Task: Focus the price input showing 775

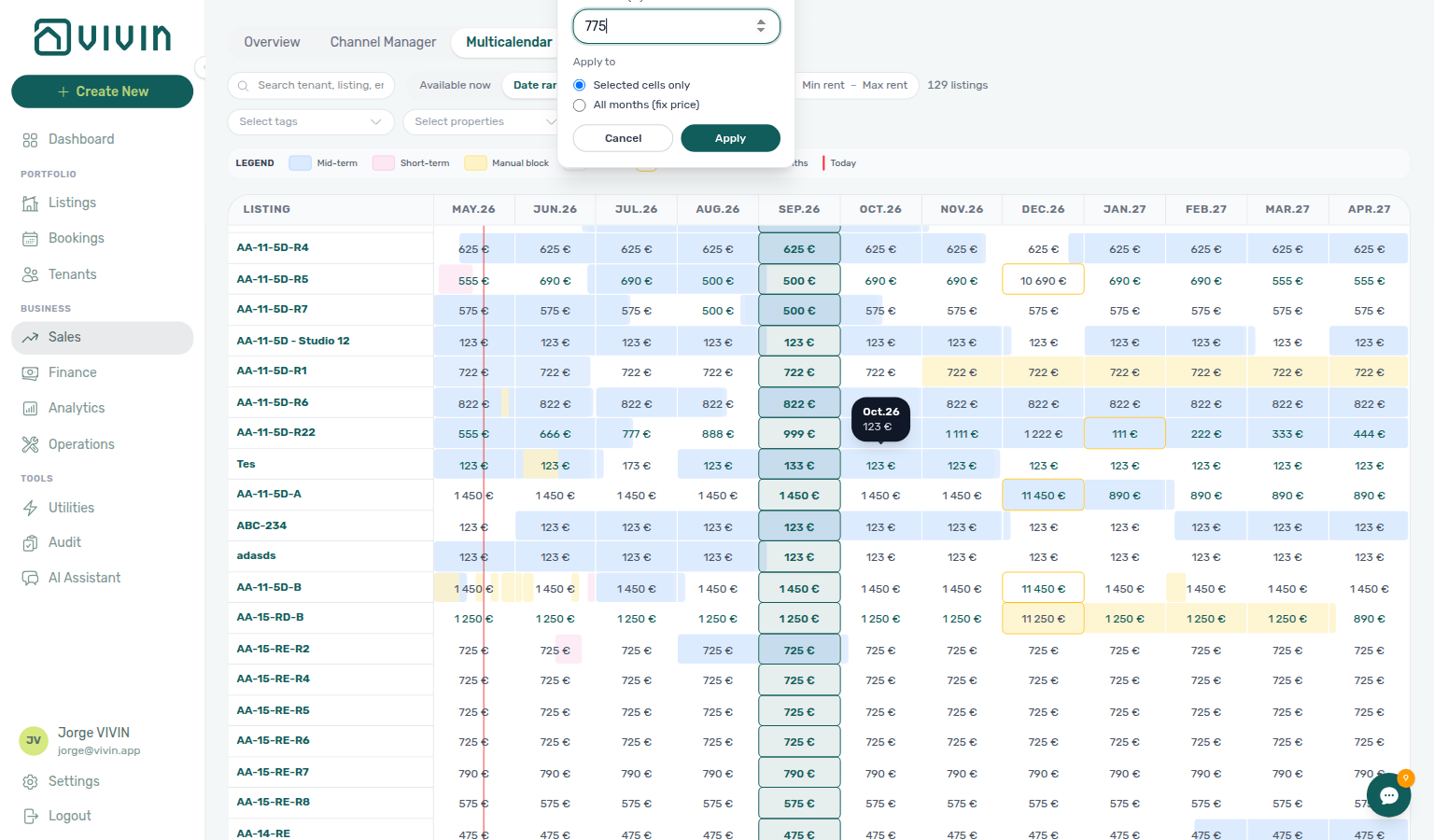Action: [677, 26]
